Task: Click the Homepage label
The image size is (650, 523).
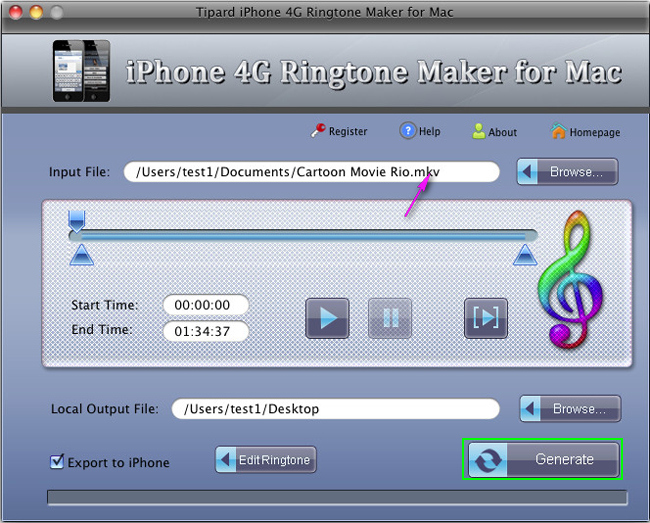Action: (595, 132)
